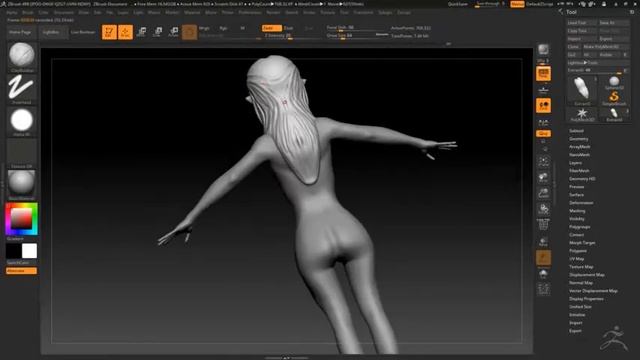Viewport: 640px width, 360px height.
Task: Adjust the Z Intensity slider
Action: tap(291, 36)
